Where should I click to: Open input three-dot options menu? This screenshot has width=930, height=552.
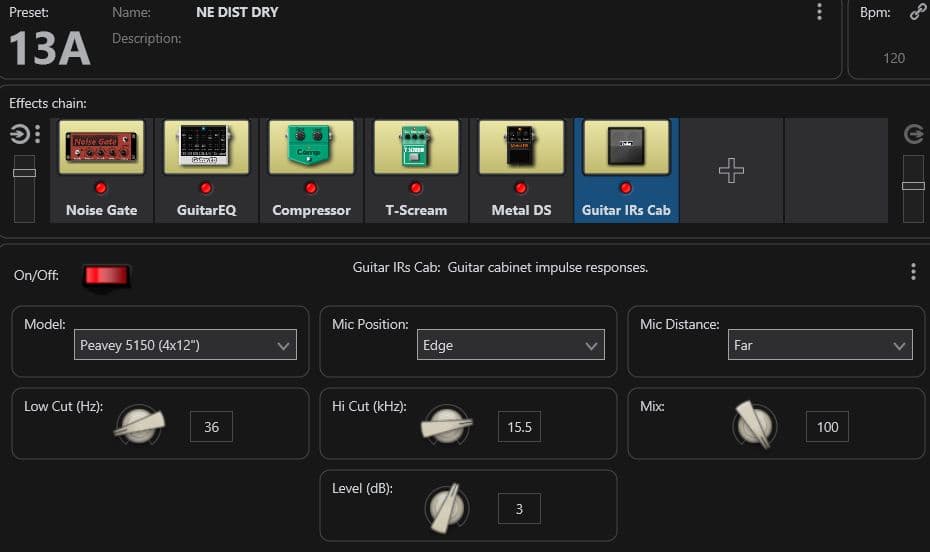(x=37, y=134)
